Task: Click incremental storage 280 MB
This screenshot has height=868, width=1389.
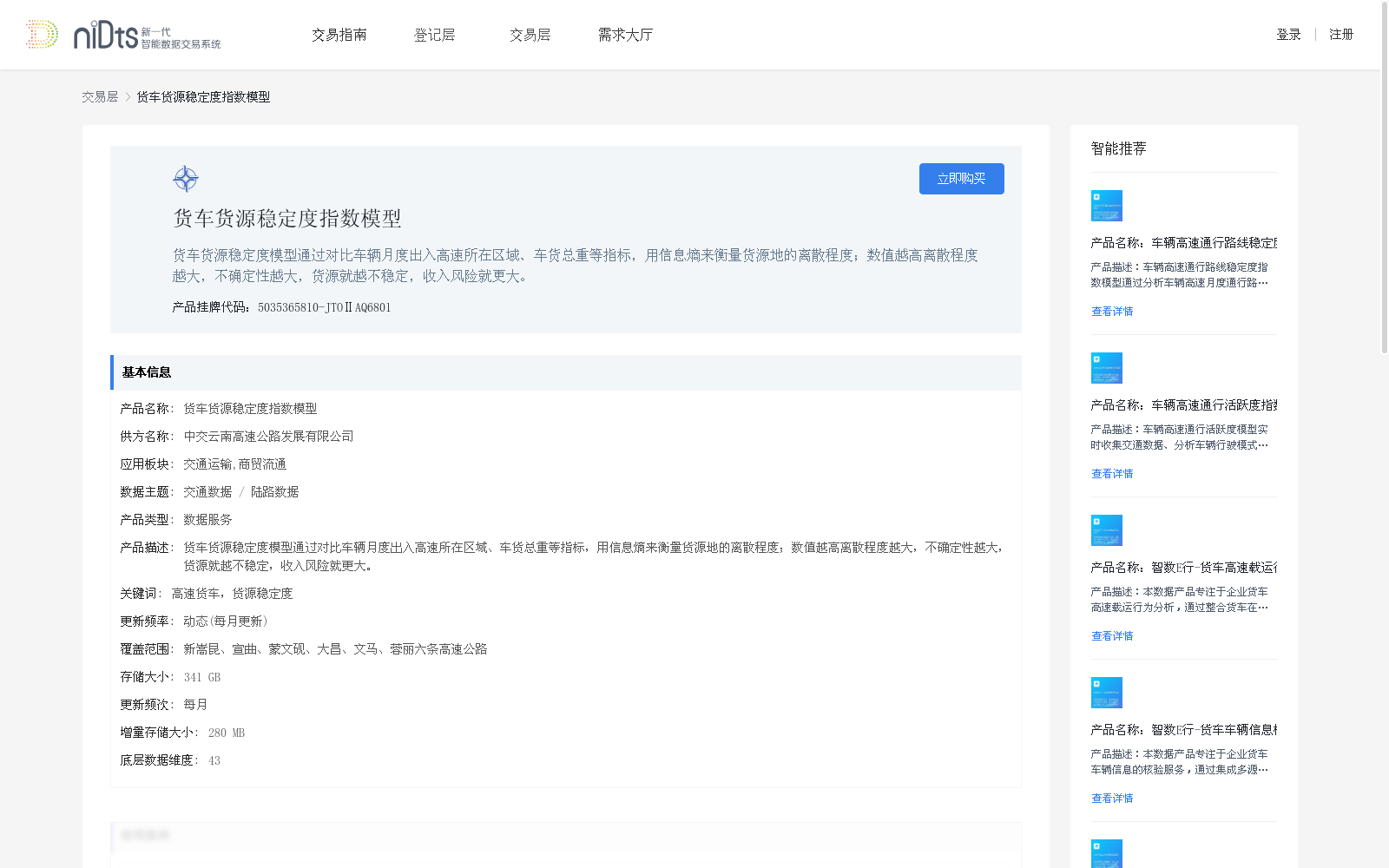Action: tap(227, 733)
